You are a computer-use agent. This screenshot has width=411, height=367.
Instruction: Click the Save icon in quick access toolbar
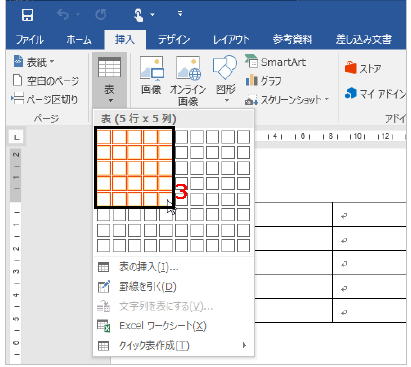pyautogui.click(x=27, y=15)
